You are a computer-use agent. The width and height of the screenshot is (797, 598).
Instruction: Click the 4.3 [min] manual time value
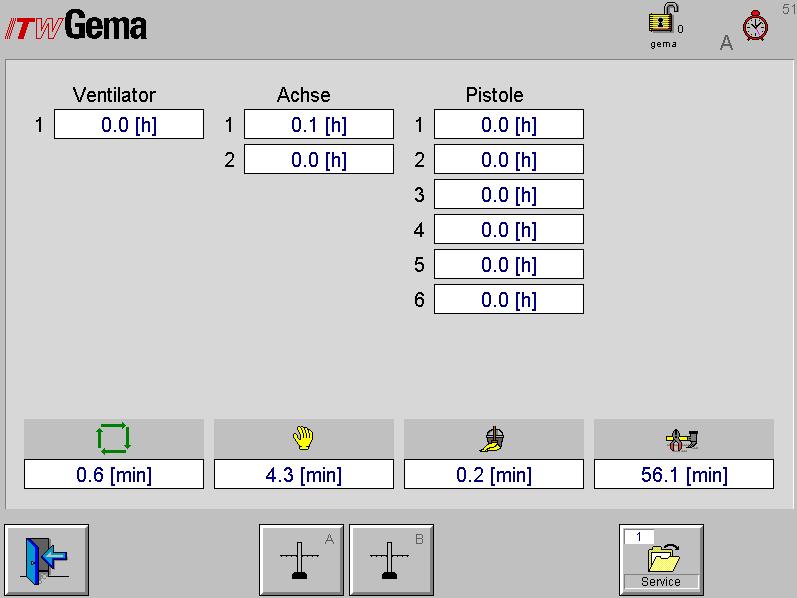304,474
